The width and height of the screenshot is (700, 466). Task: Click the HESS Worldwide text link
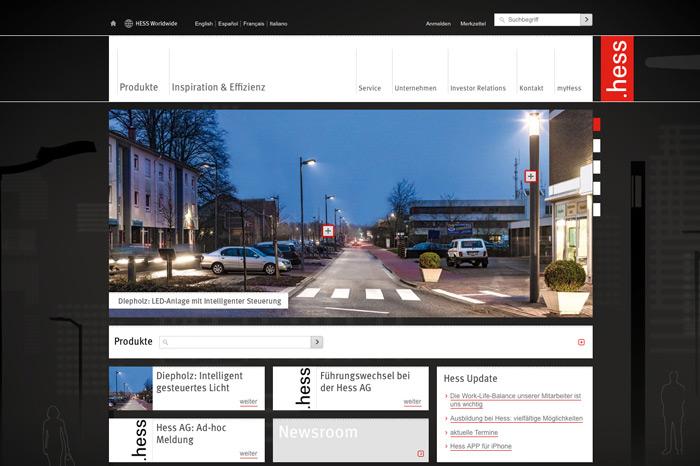click(156, 24)
